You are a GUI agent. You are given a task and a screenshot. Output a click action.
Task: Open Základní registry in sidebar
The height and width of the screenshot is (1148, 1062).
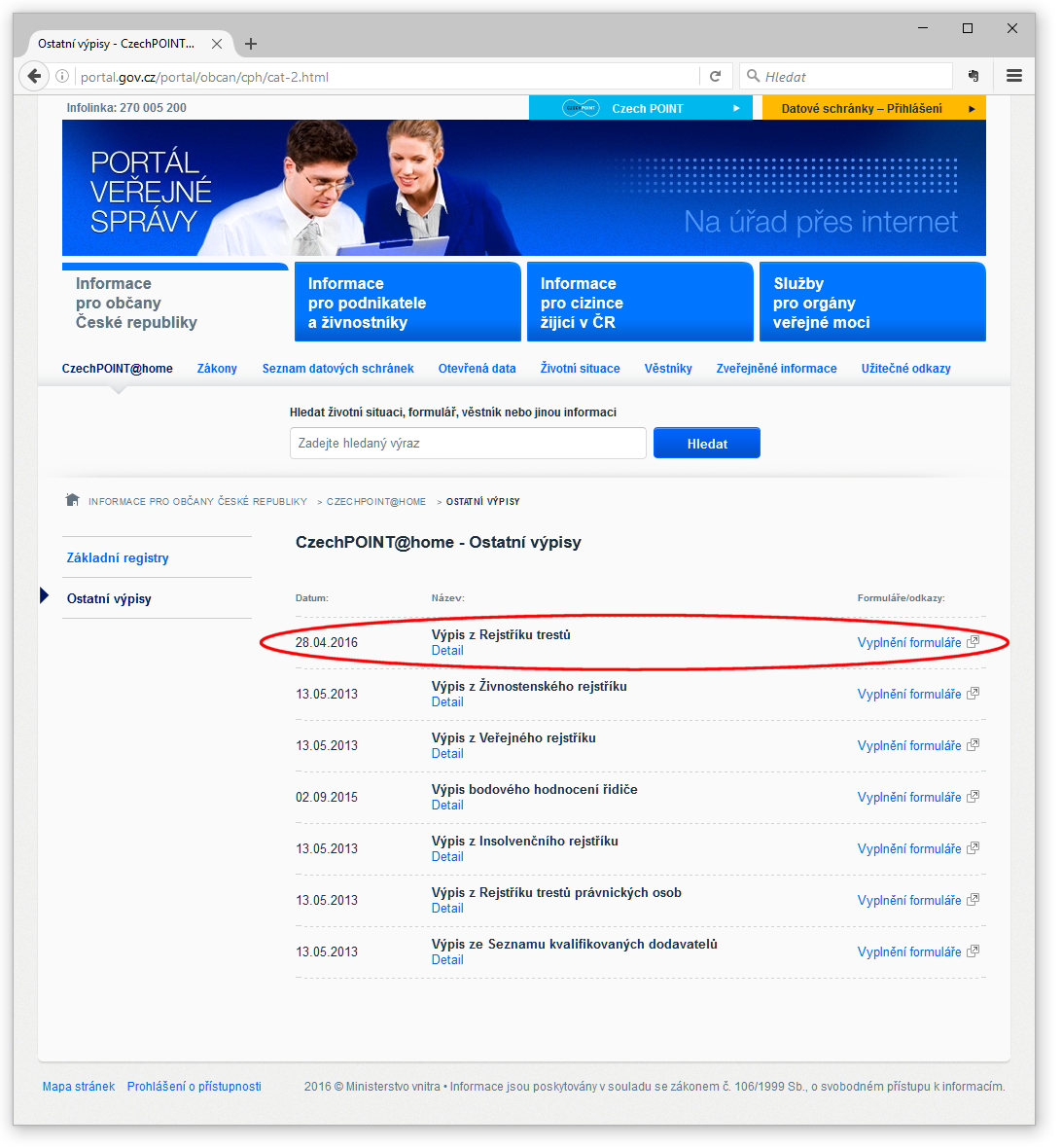[118, 557]
